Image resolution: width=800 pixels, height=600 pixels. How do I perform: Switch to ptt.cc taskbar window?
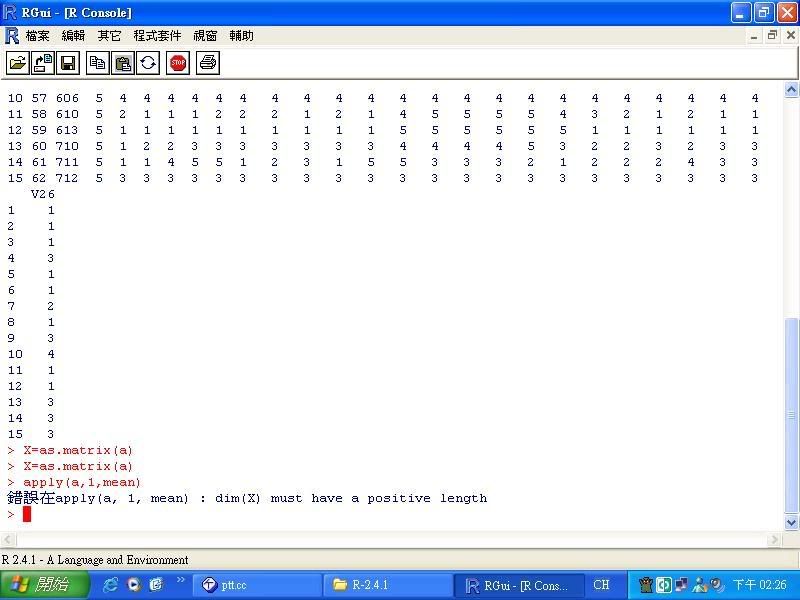pos(257,585)
